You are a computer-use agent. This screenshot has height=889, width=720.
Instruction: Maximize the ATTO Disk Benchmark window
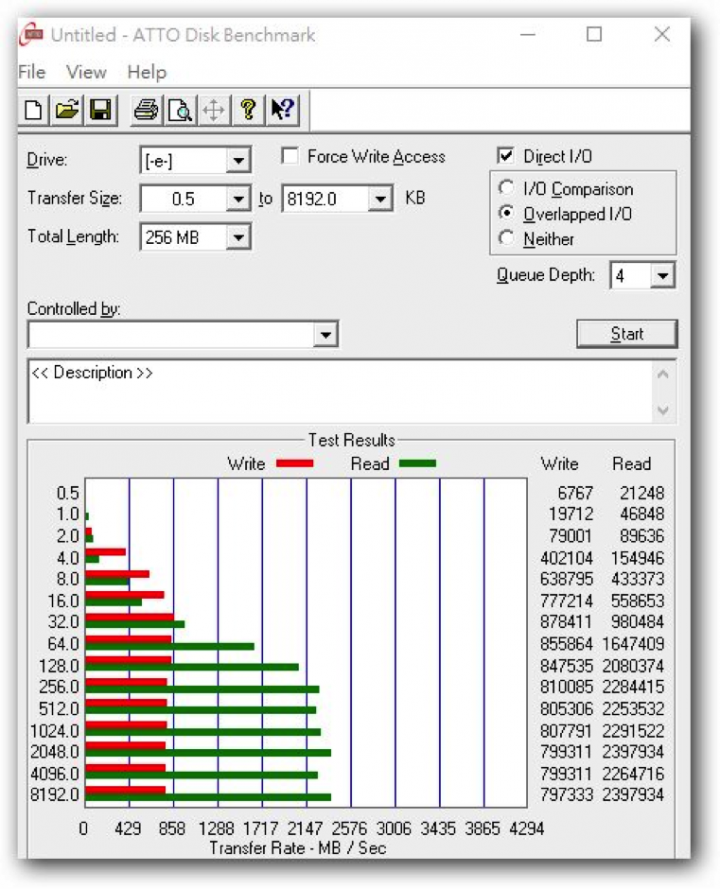click(594, 35)
